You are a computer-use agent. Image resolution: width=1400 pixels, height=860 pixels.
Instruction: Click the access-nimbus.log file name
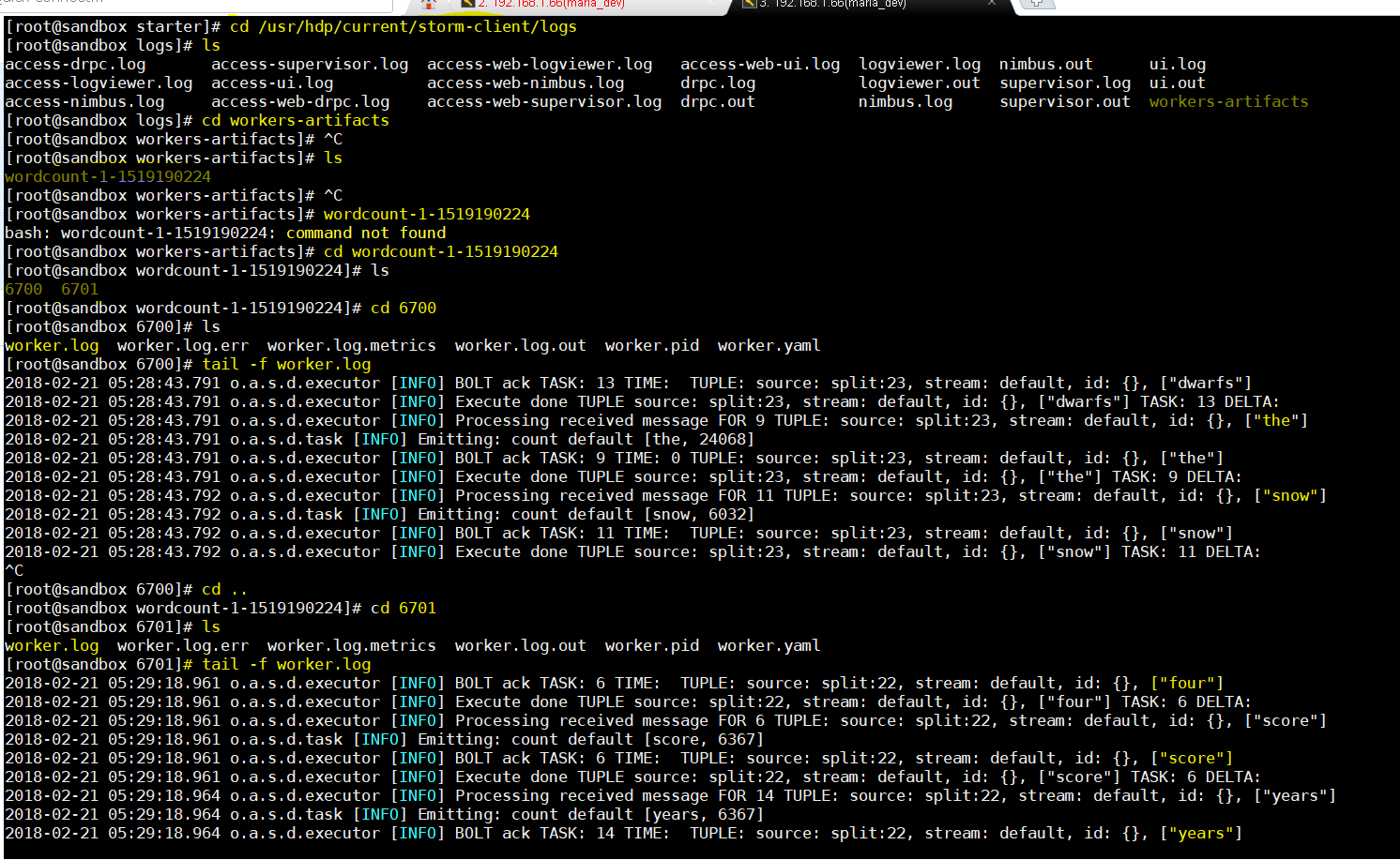coord(84,102)
